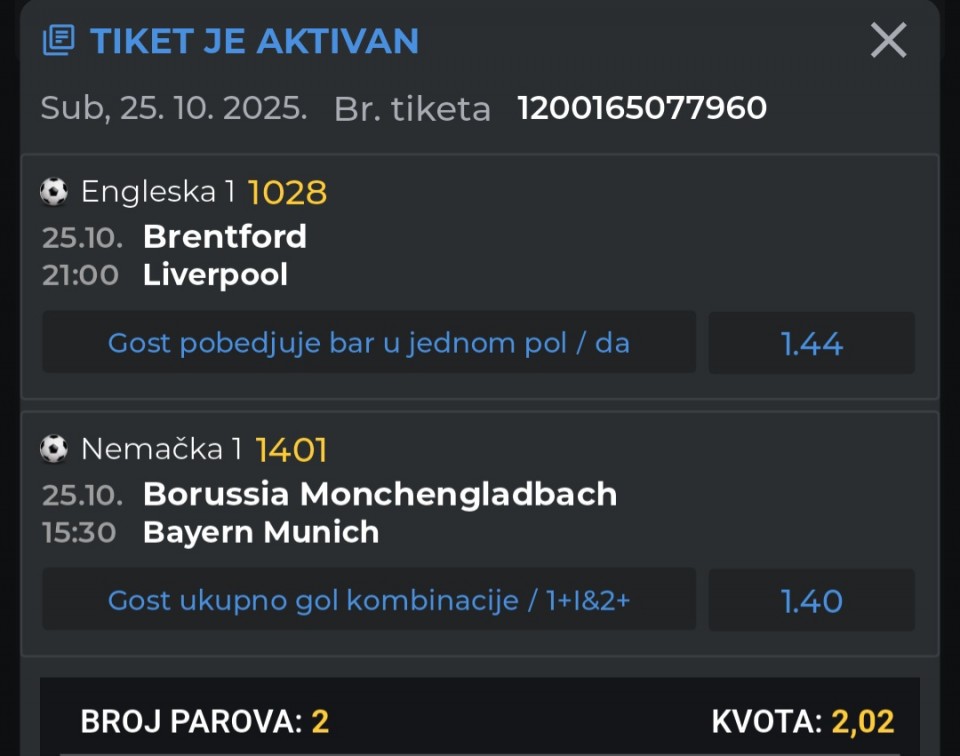The image size is (960, 756).
Task: Click the Bayern Munich team name
Action: 261,532
